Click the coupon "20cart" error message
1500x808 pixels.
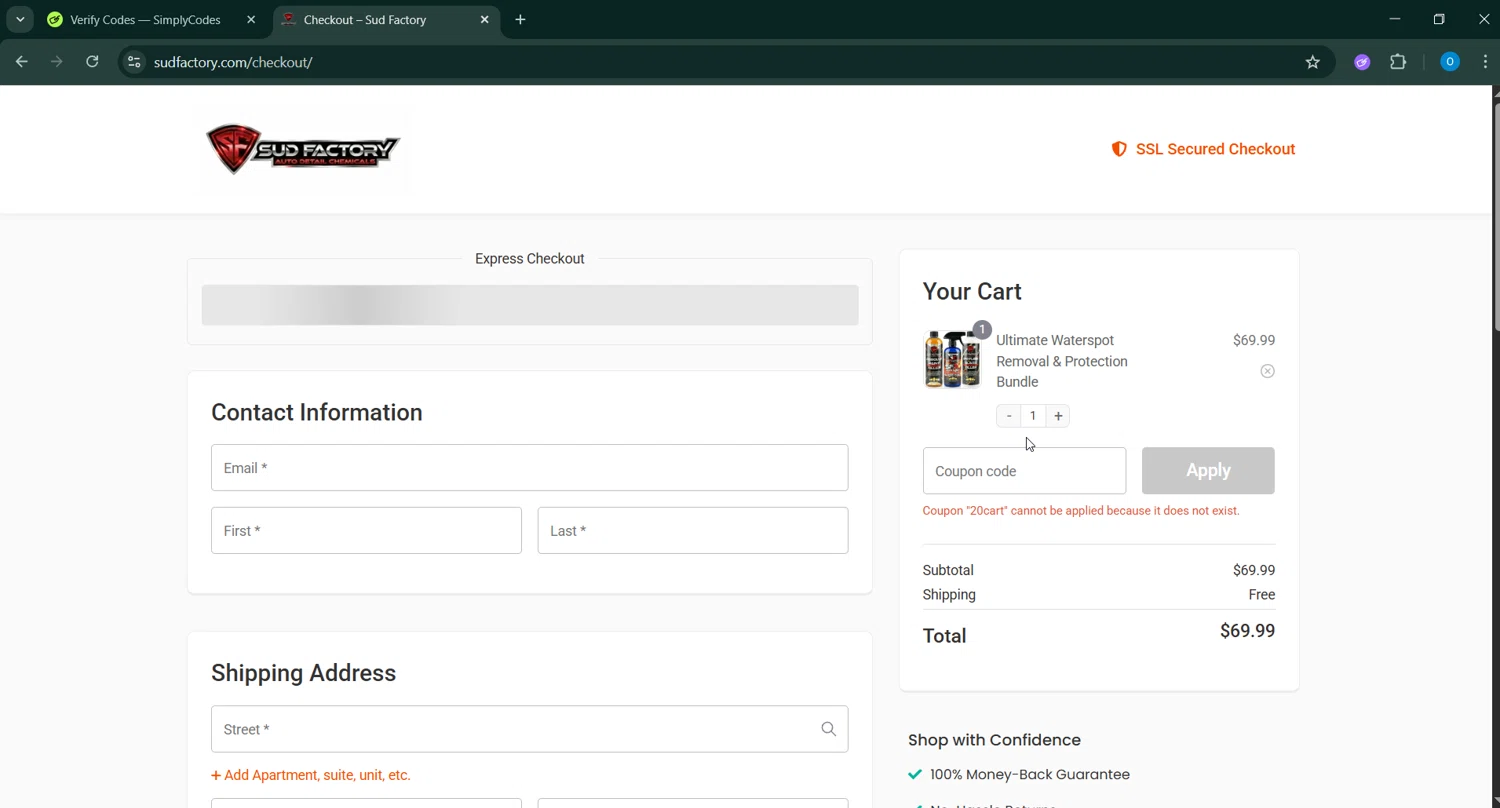(x=1081, y=511)
